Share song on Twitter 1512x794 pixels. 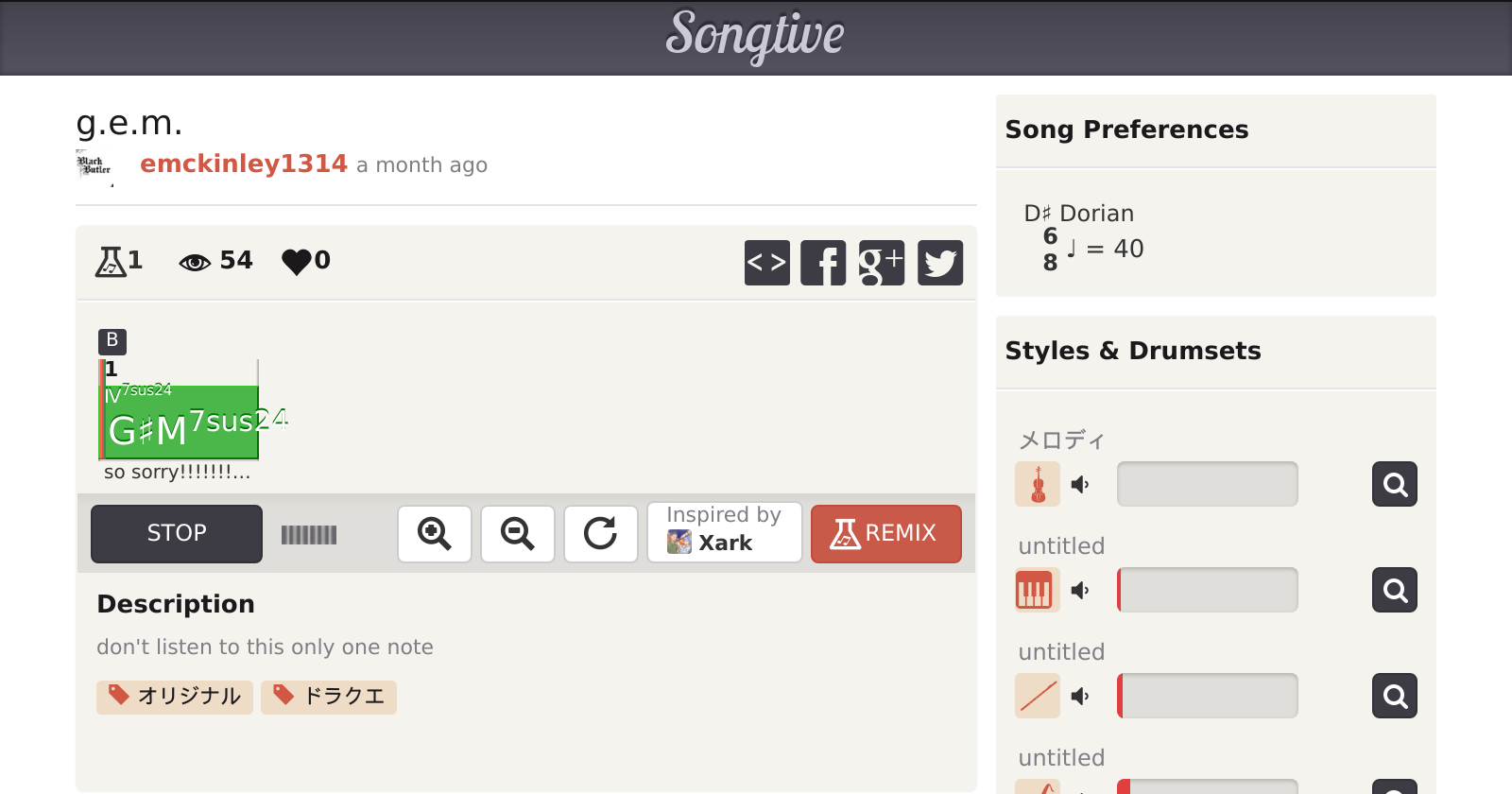[939, 263]
